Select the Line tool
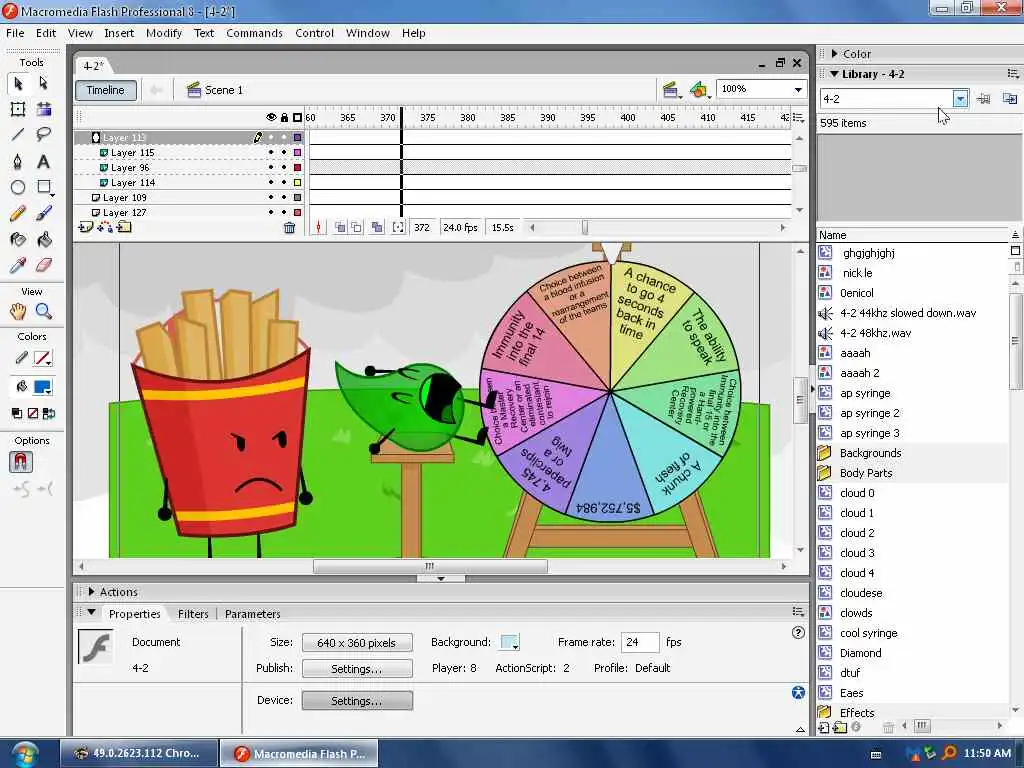Viewport: 1024px width, 768px height. coord(18,135)
